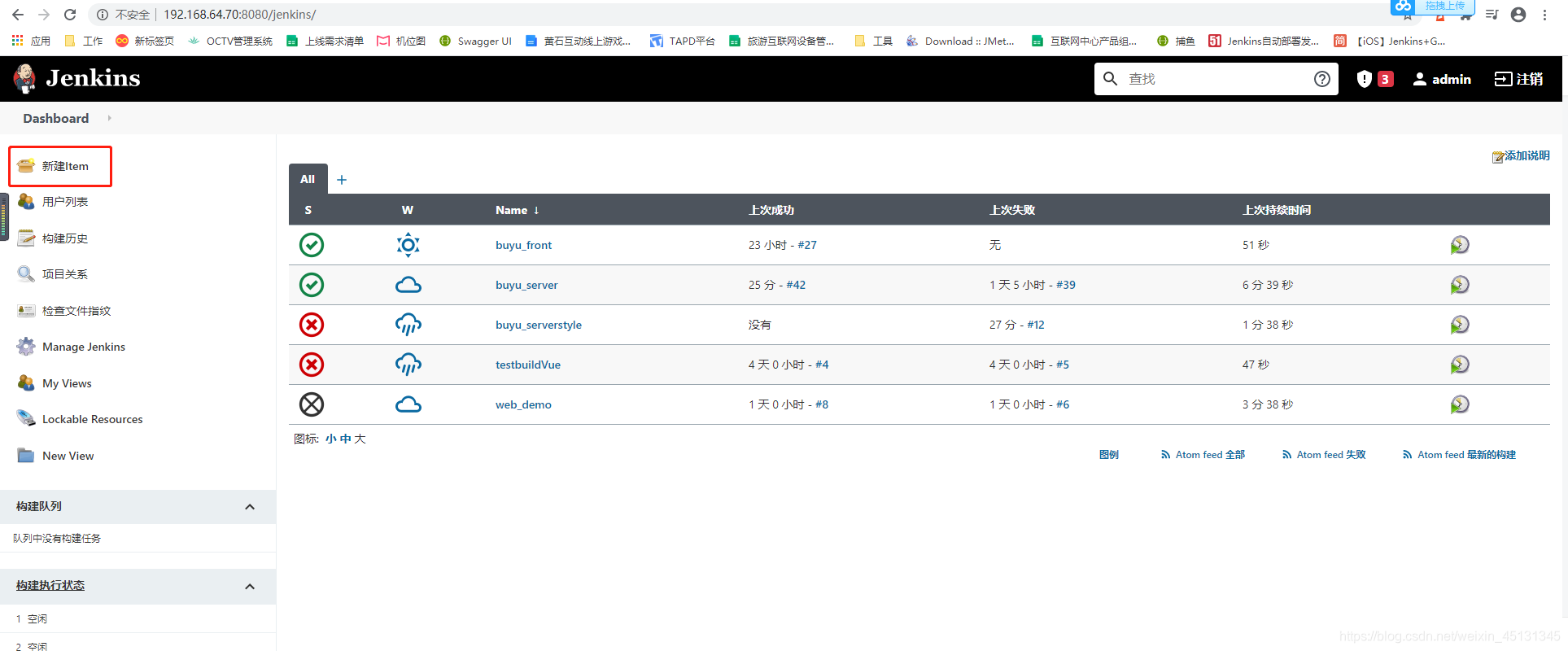Click failed status icon for buyu_serverstyle
The image size is (1568, 651).
point(312,325)
